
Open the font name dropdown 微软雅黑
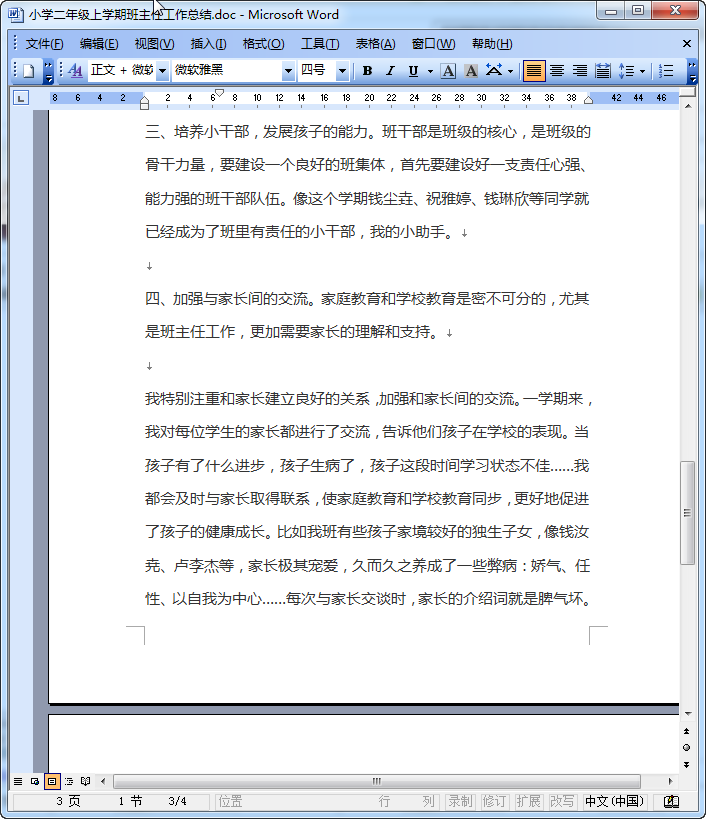(288, 71)
